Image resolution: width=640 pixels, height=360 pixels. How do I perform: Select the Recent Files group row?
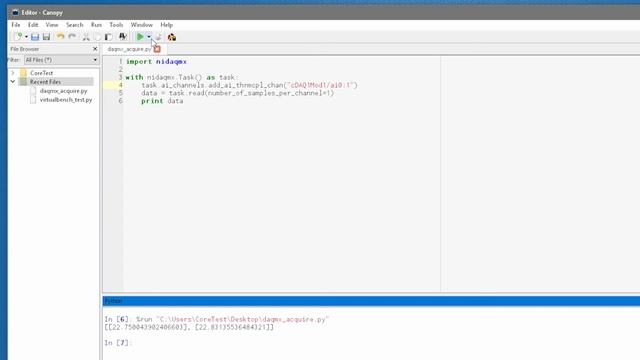pos(56,82)
